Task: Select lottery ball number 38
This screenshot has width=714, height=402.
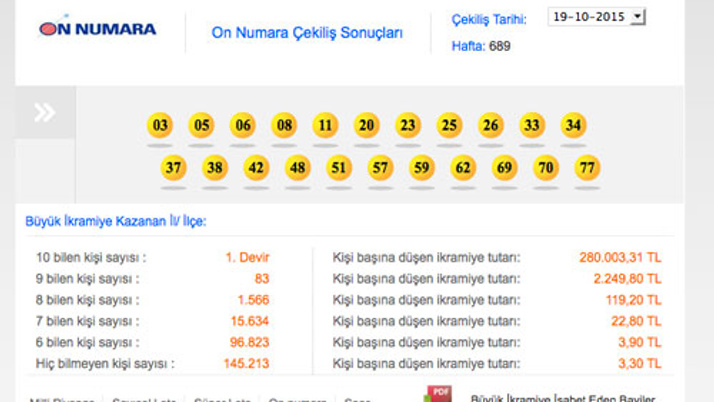Action: pos(215,168)
